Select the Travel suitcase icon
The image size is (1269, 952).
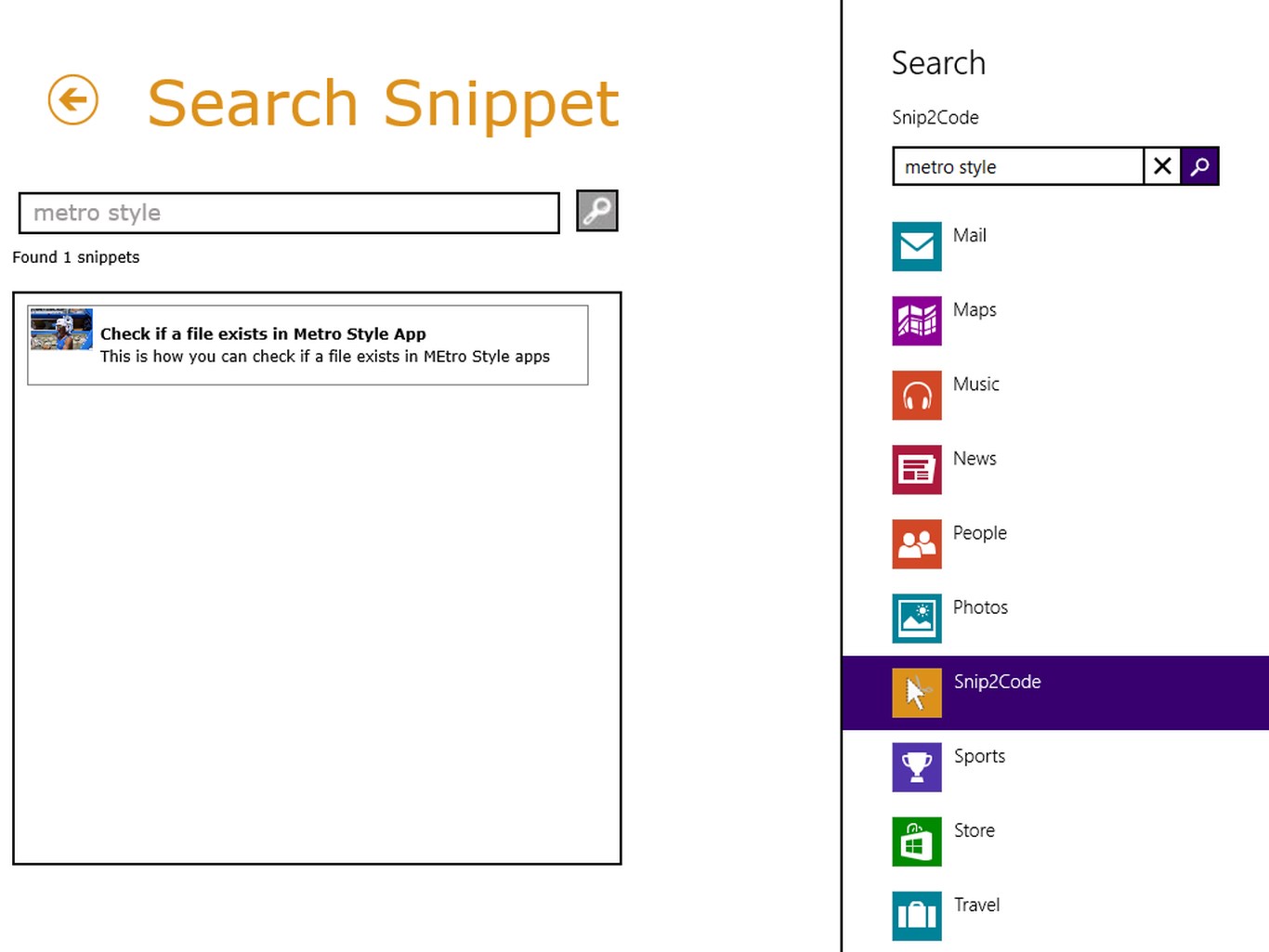click(x=916, y=916)
